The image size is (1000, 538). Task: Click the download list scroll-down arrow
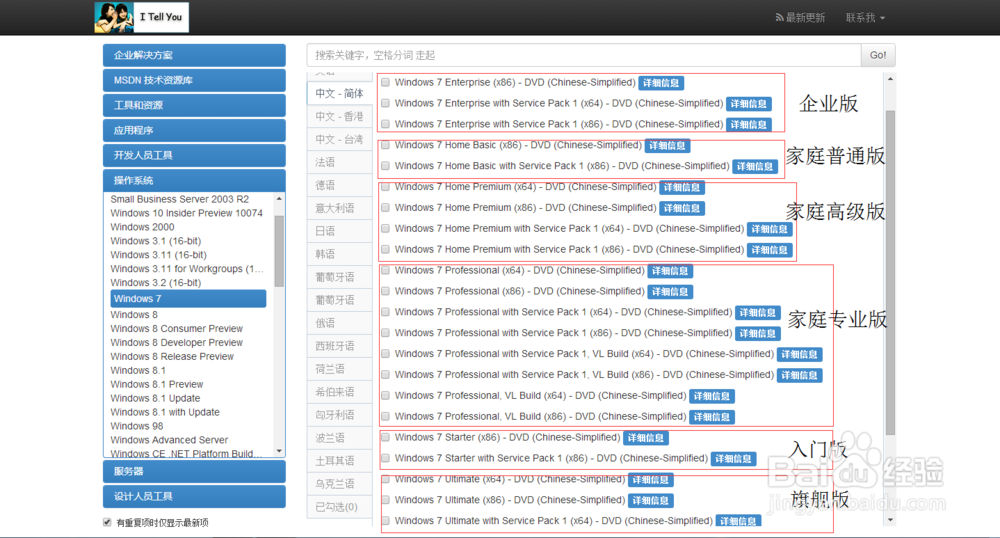point(890,520)
